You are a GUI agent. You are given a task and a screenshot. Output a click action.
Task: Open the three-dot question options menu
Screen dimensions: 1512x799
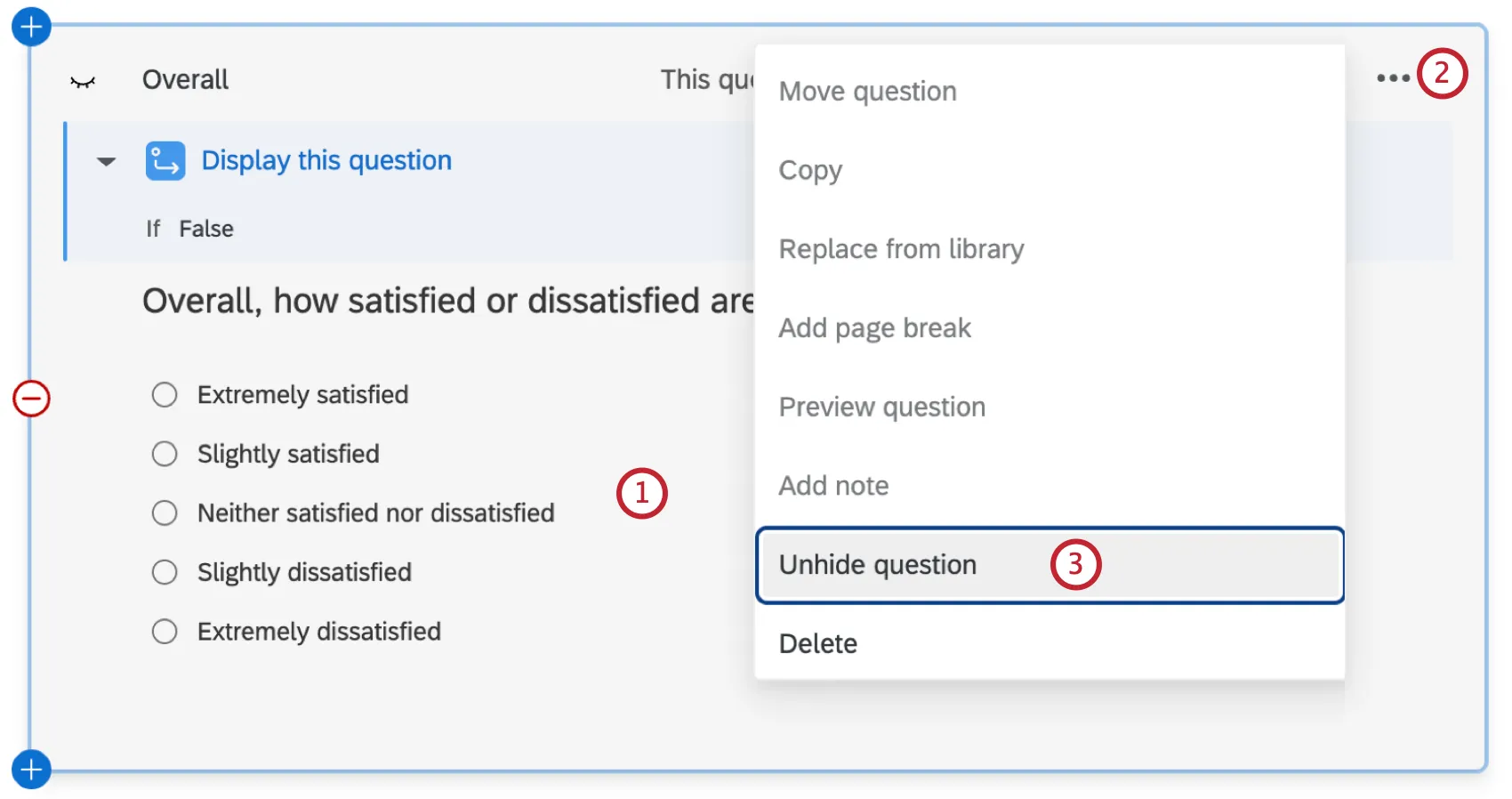(1393, 78)
